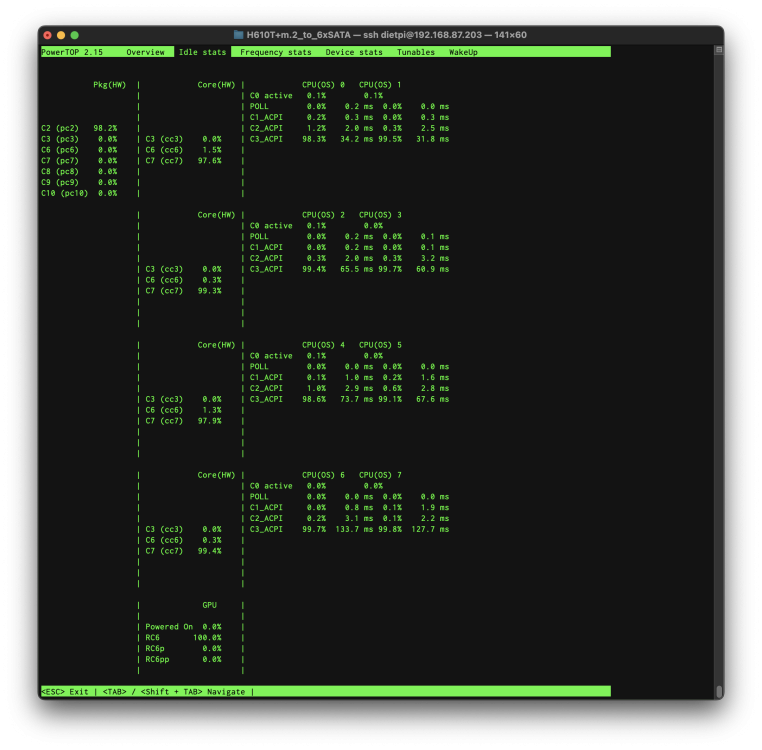Click the CPU(OS) 1 column header

click(x=380, y=85)
